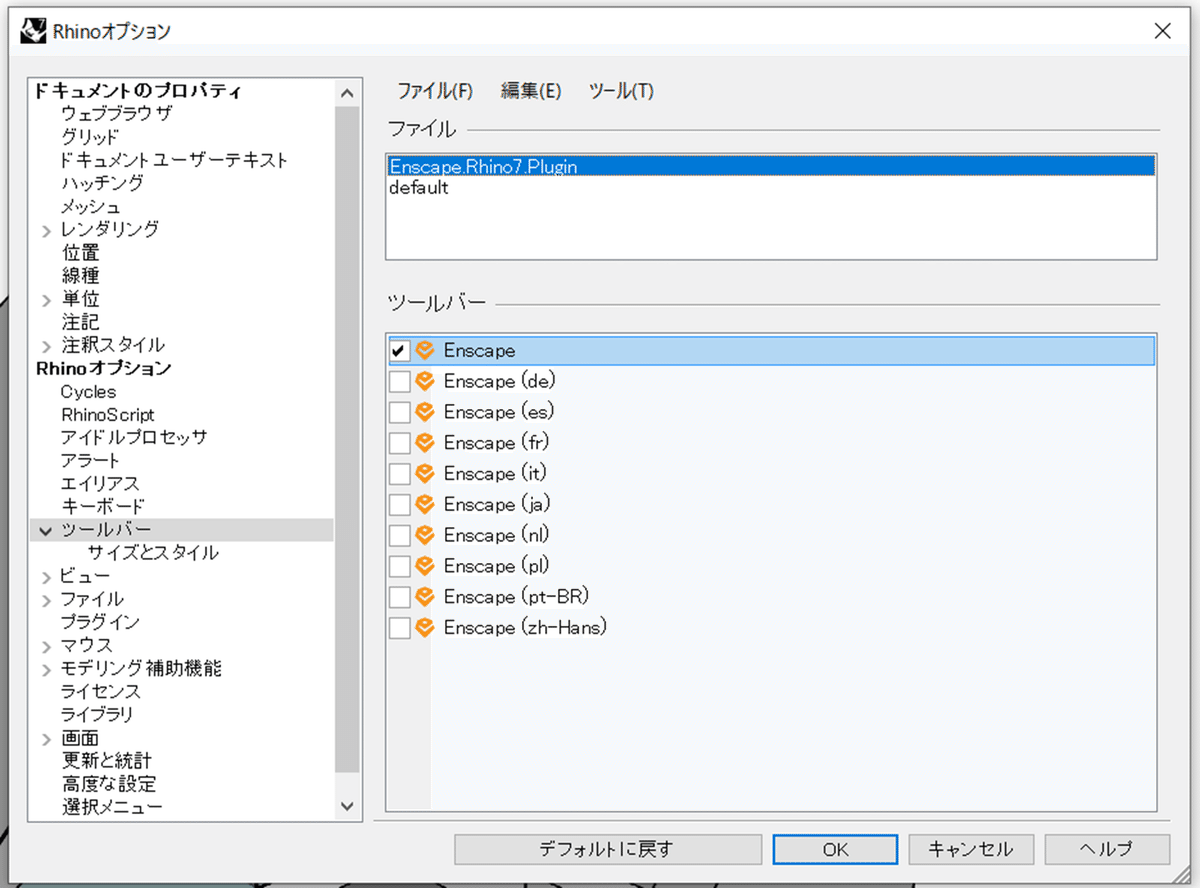This screenshot has width=1200, height=888.
Task: Click the Enscape (pt-BR) toolbar icon
Action: pos(425,597)
